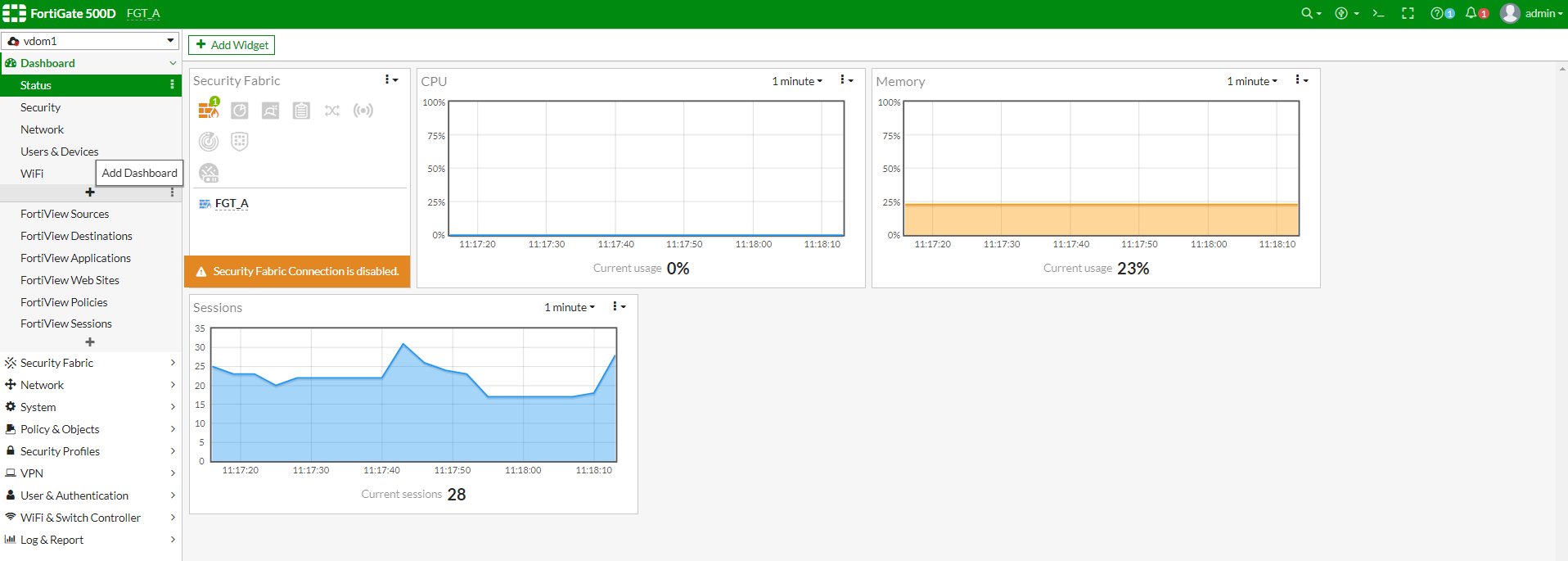Open the search dropdown in top bar
This screenshot has width=1568, height=561.
pos(1311,13)
